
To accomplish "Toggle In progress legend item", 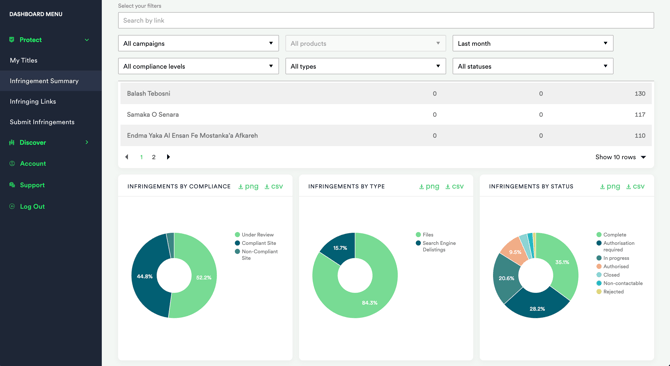I will [x=613, y=258].
